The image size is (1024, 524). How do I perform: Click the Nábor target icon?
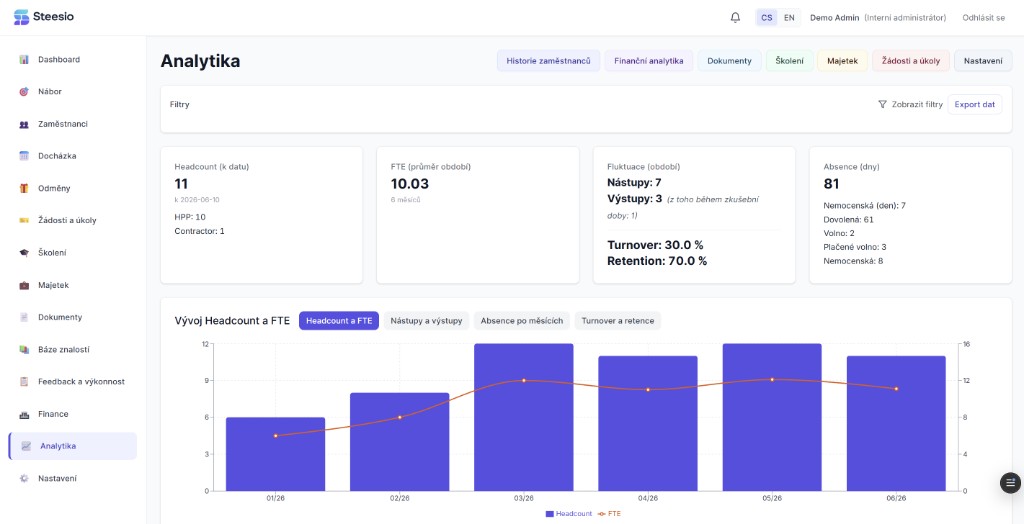(24, 91)
